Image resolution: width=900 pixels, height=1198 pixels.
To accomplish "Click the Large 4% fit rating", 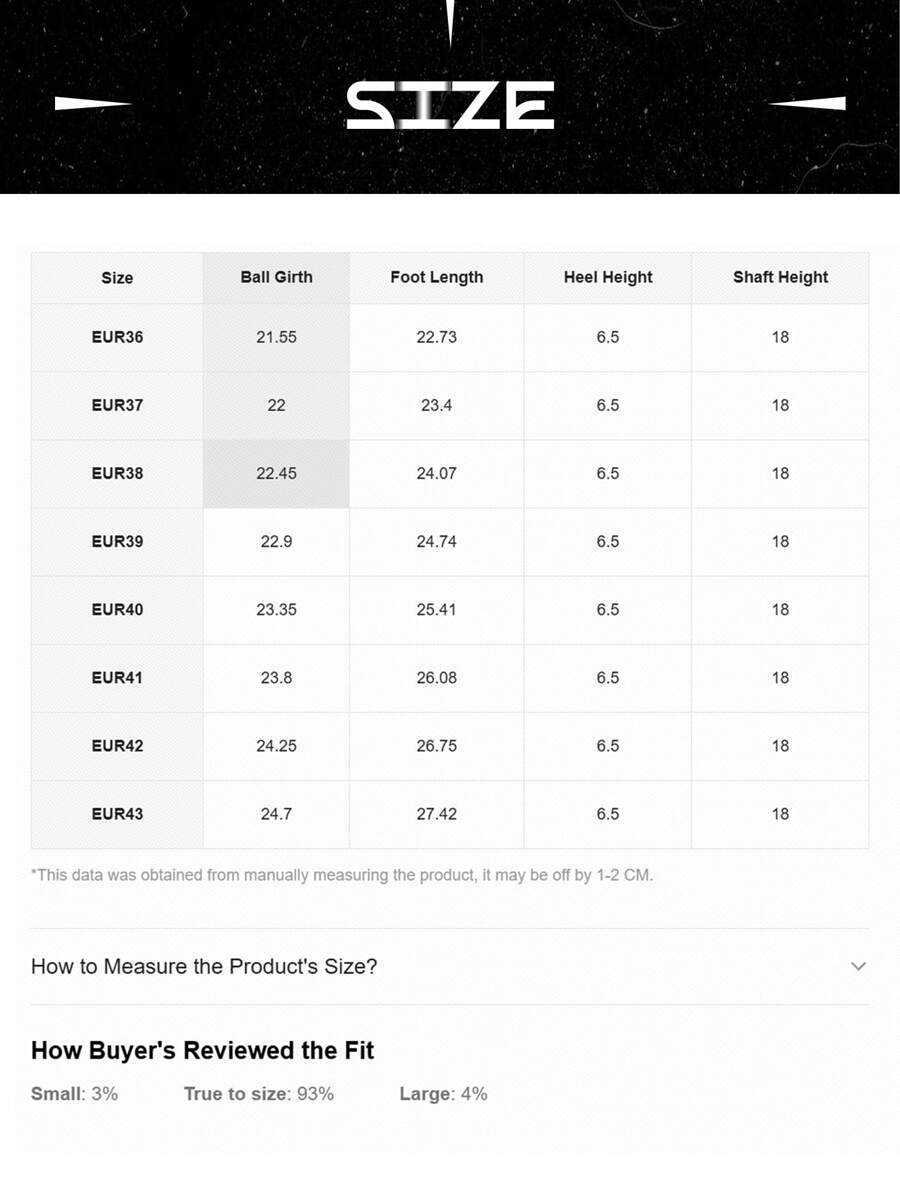I will (443, 1094).
